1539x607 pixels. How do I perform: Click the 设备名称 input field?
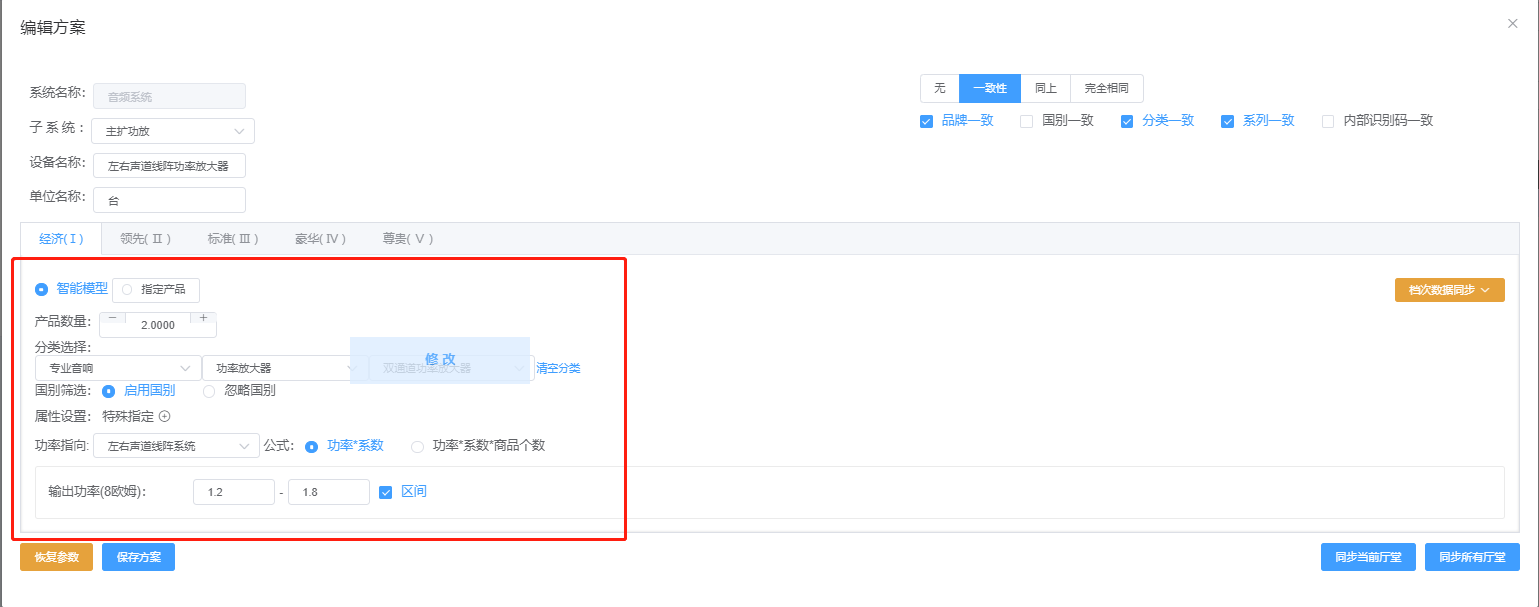pos(168,166)
